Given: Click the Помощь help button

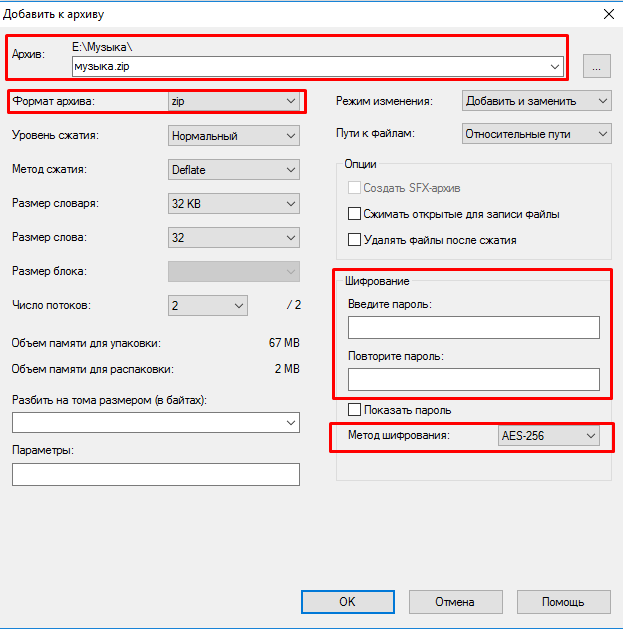Looking at the screenshot, I should [x=563, y=602].
